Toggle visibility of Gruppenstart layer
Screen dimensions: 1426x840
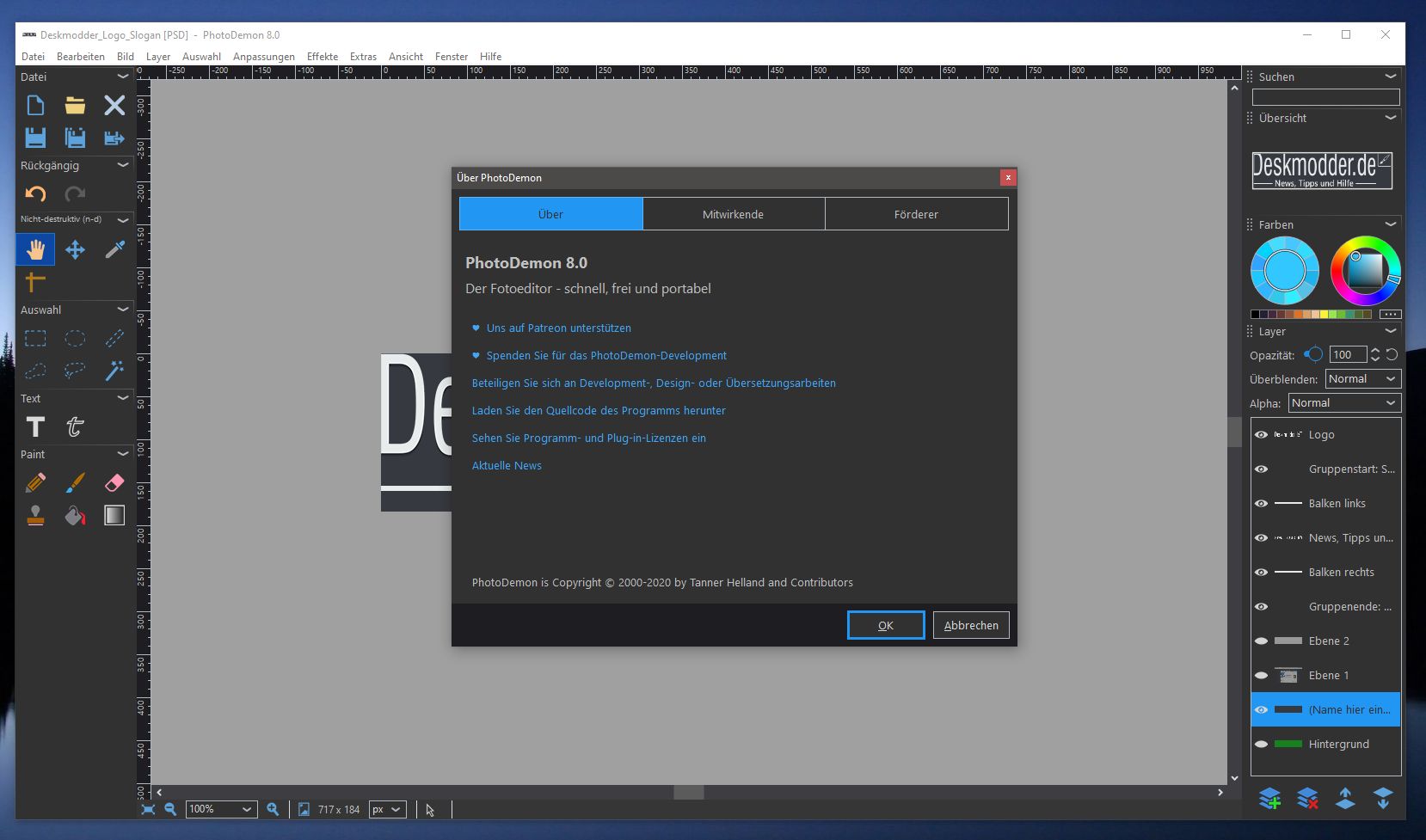pos(1261,469)
